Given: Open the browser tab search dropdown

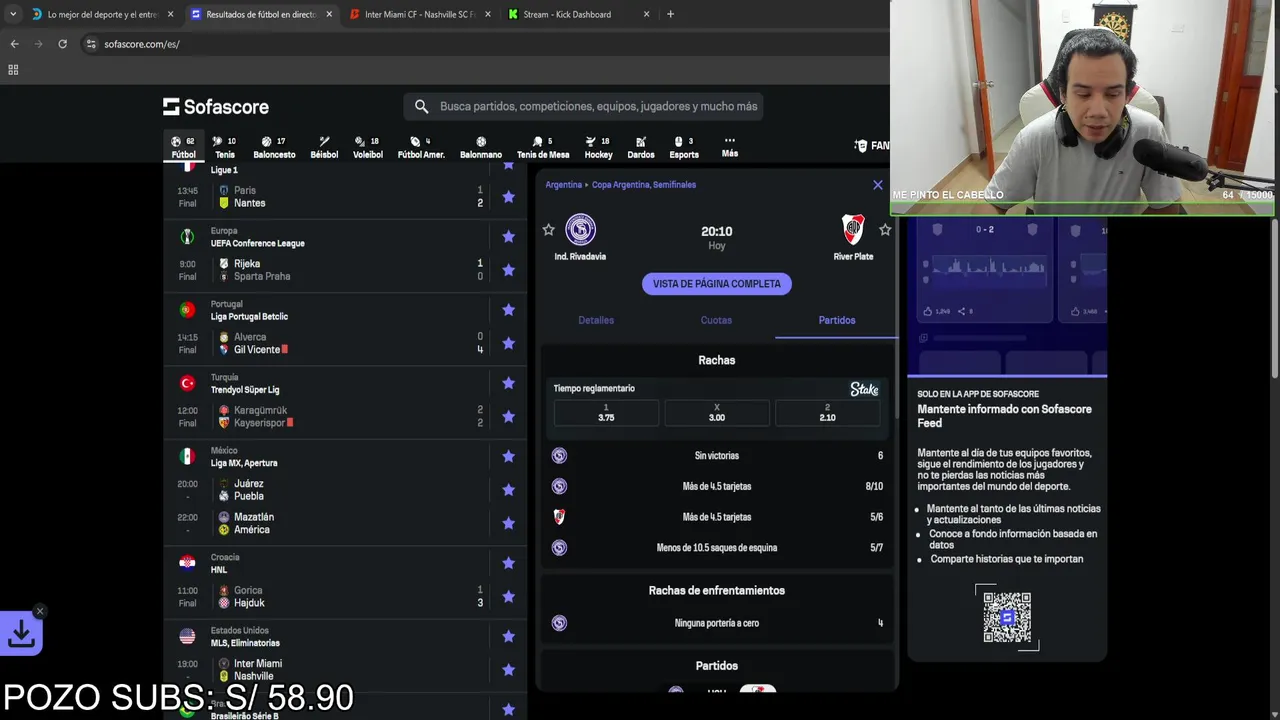Looking at the screenshot, I should (12, 14).
